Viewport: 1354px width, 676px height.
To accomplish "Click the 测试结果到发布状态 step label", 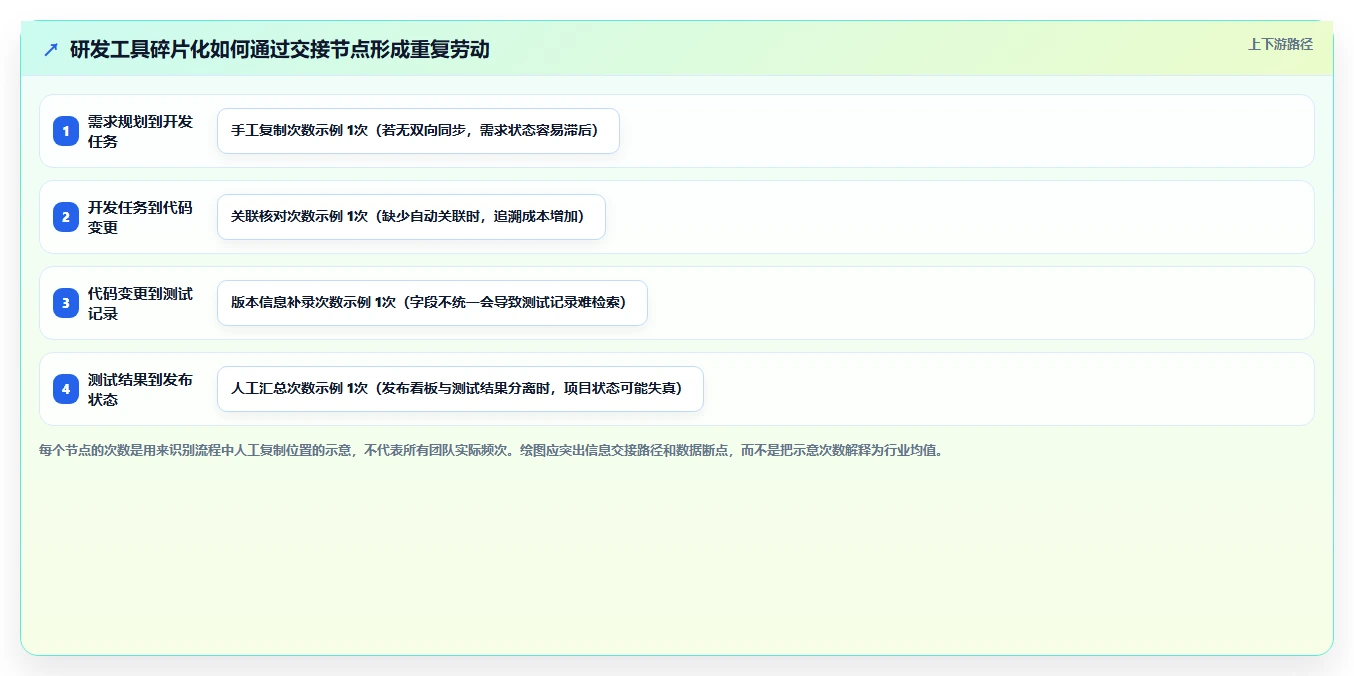I will click(141, 389).
